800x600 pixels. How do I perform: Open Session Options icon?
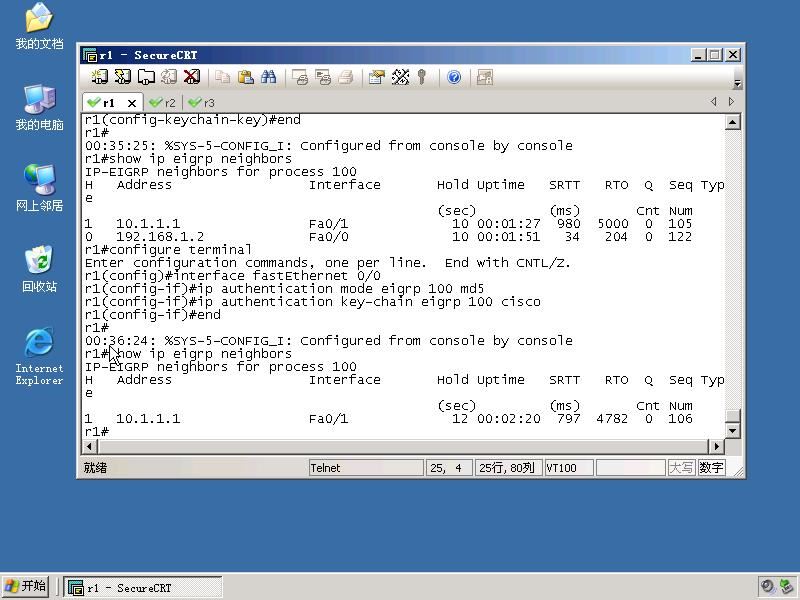[377, 77]
